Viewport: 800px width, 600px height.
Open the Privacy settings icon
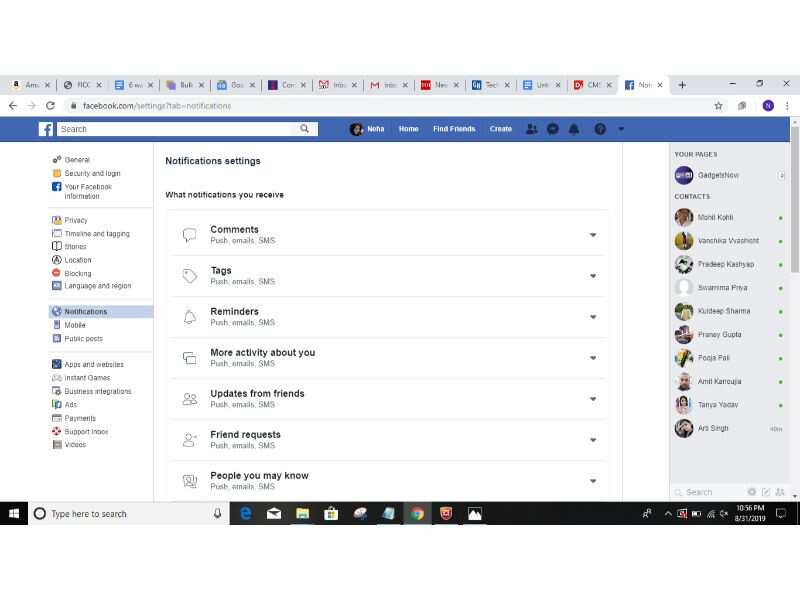[x=57, y=220]
